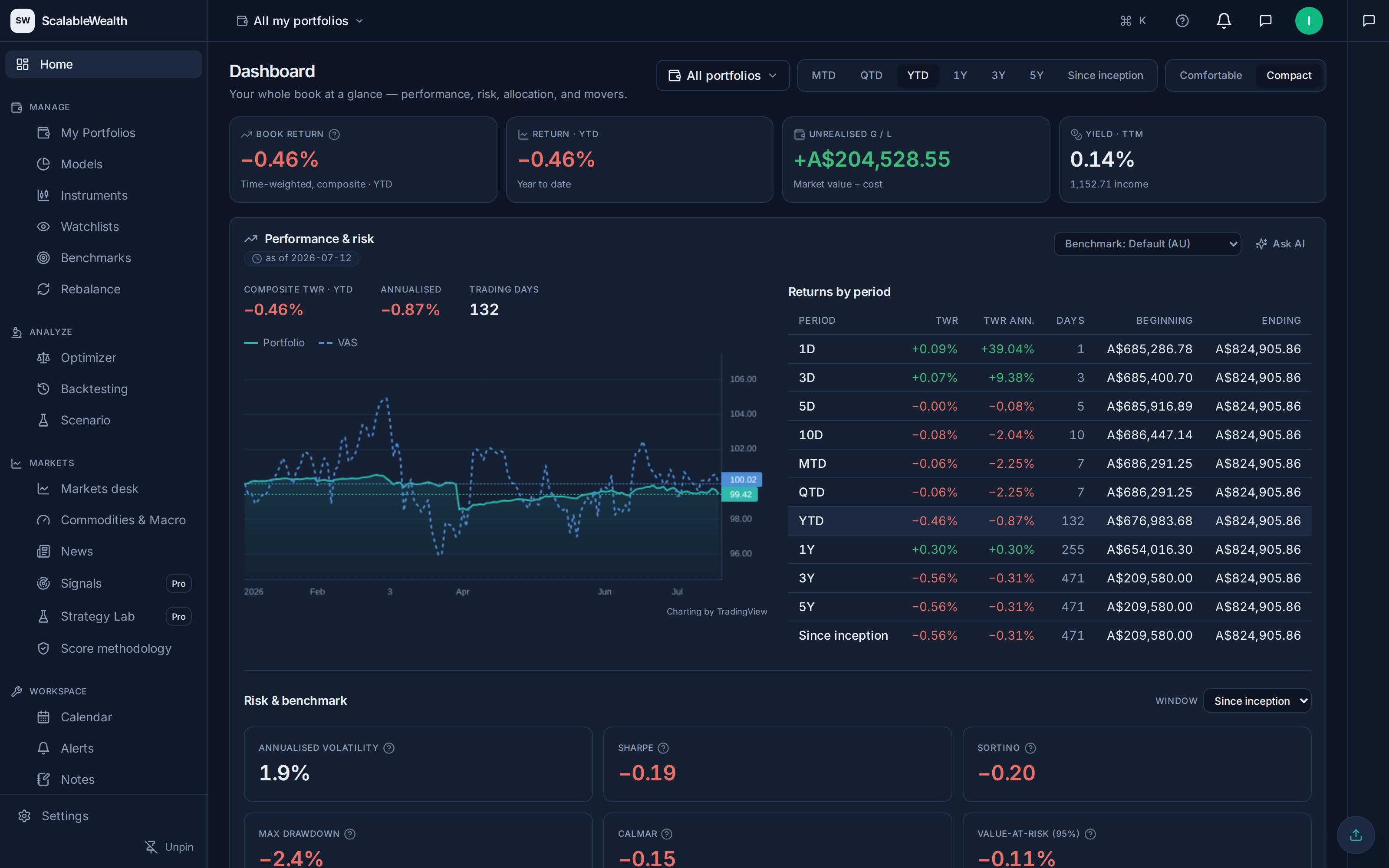Click the Instruments candlestick icon
Image resolution: width=1389 pixels, height=868 pixels.
tap(43, 195)
